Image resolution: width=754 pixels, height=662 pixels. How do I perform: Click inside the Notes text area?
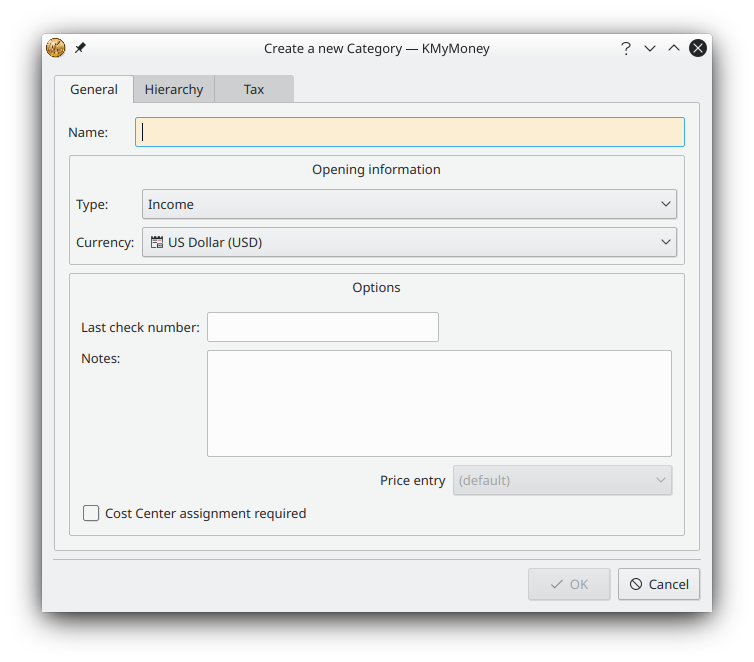(439, 403)
